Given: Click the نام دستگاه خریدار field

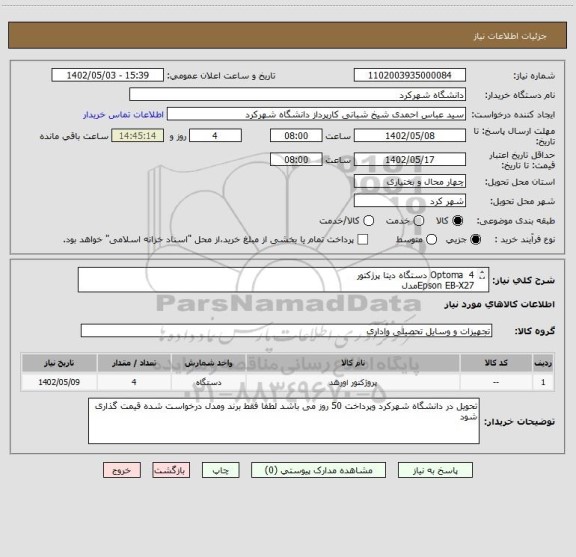Looking at the screenshot, I should (x=298, y=95).
